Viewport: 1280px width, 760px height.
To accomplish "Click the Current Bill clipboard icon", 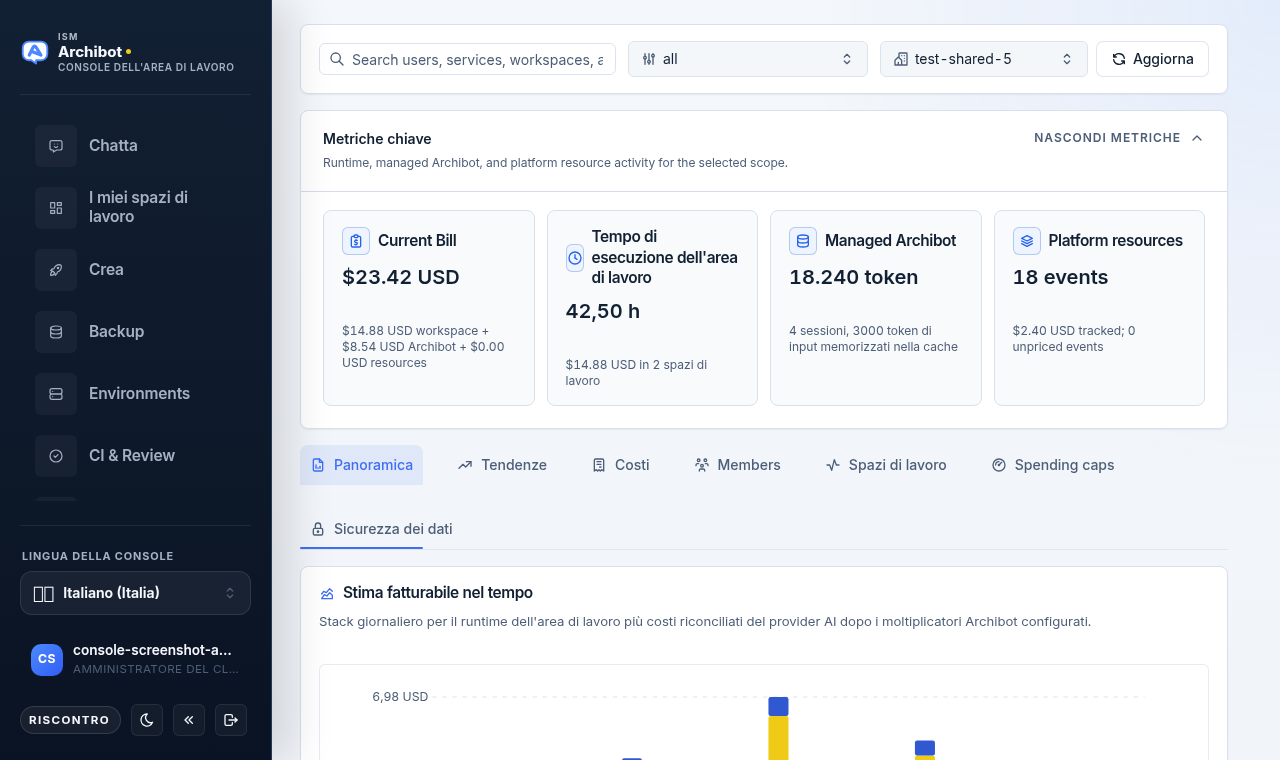I will coord(356,241).
